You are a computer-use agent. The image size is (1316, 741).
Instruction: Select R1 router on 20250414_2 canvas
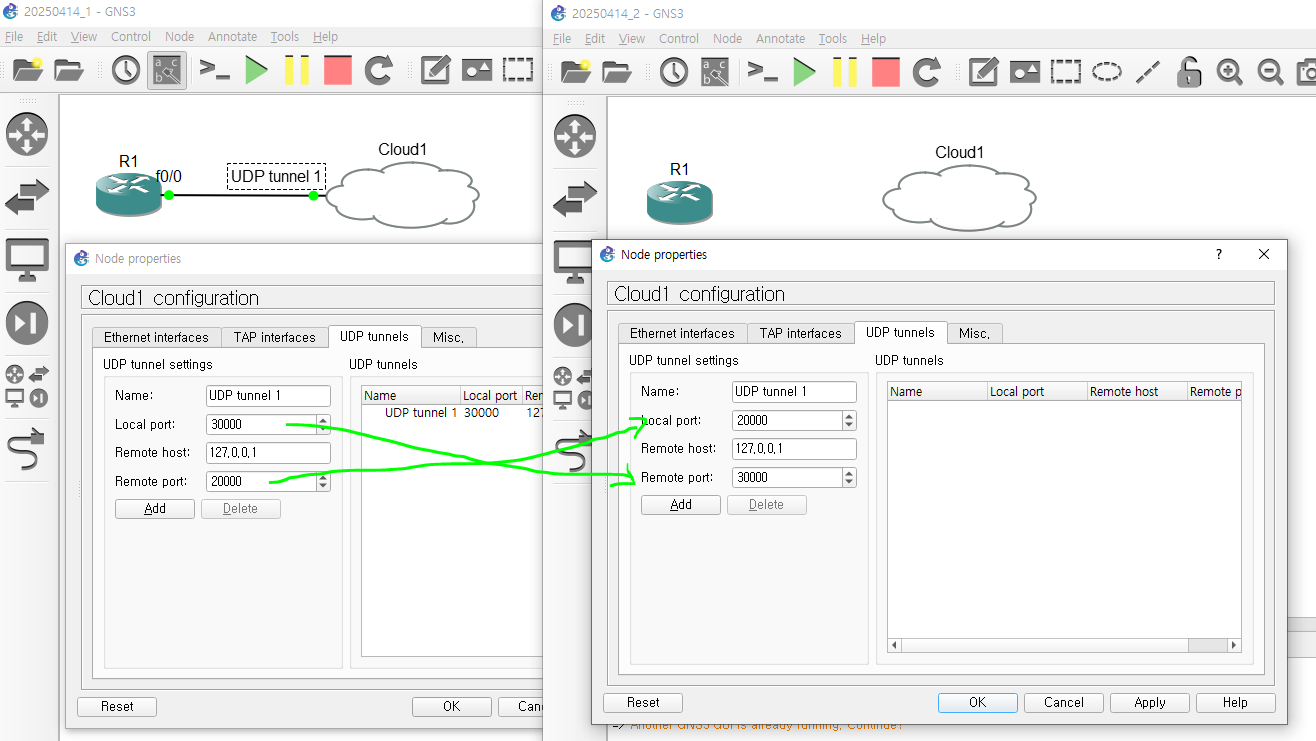[680, 203]
